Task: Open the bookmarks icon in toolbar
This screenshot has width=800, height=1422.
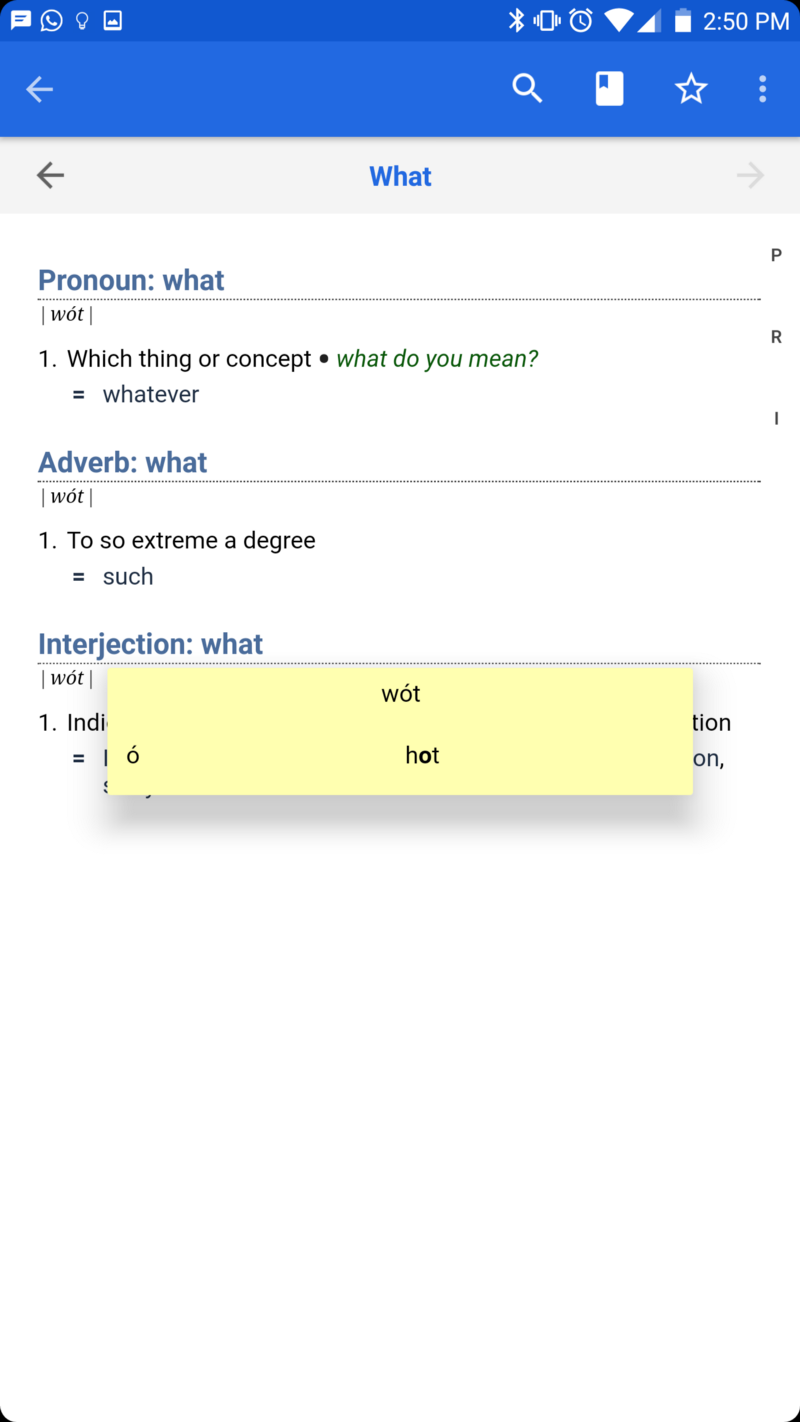Action: pyautogui.click(x=609, y=89)
